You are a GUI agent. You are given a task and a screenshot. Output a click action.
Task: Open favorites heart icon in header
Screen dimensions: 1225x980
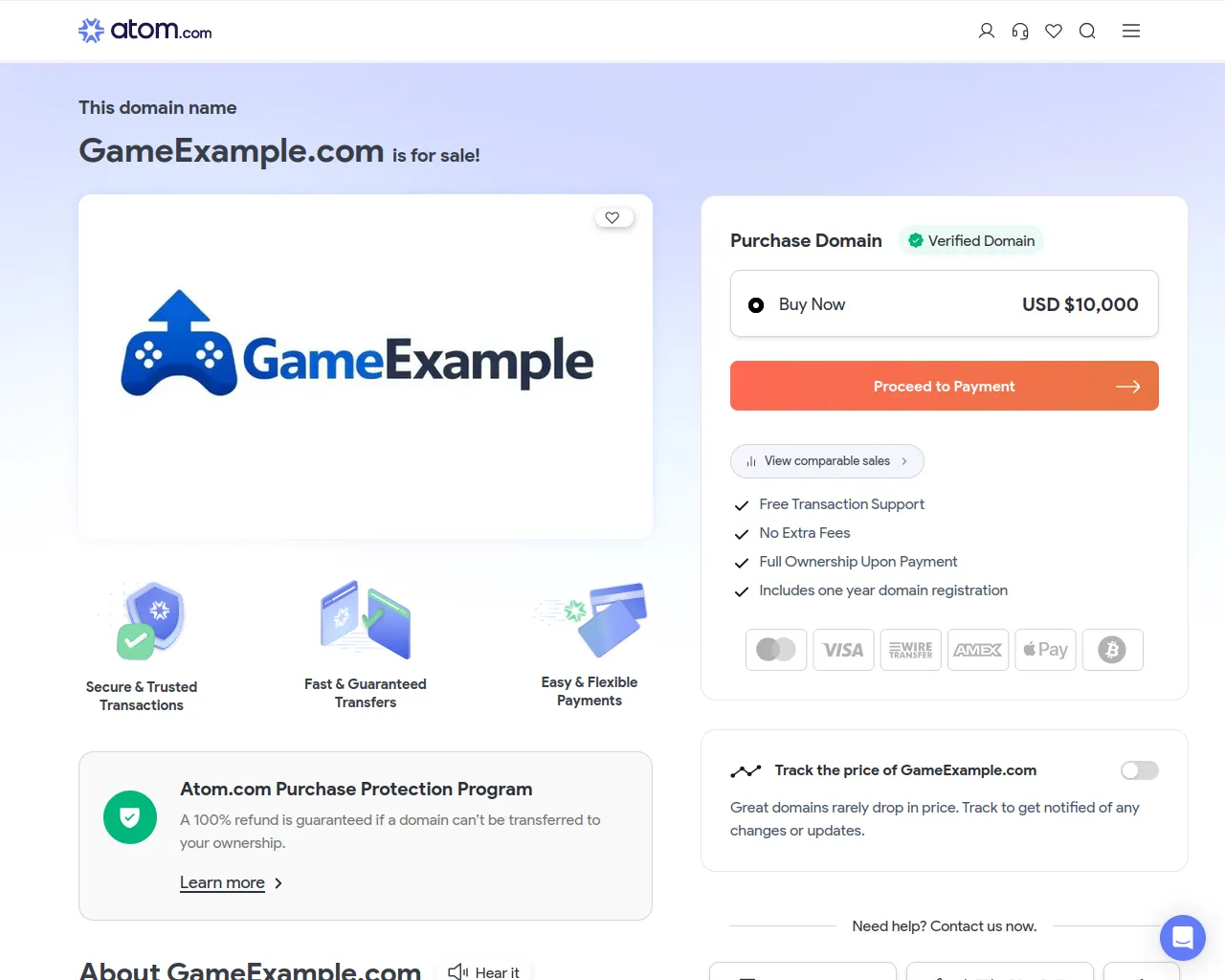(x=1054, y=31)
